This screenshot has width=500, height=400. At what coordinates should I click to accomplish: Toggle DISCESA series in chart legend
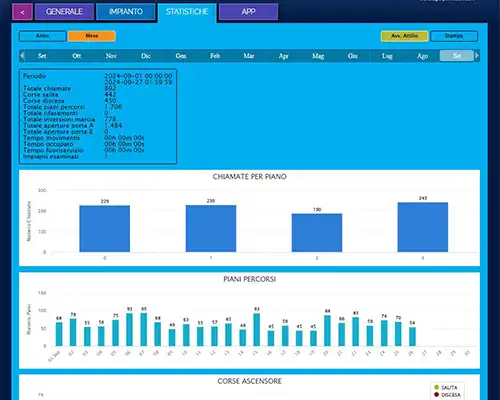point(447,395)
